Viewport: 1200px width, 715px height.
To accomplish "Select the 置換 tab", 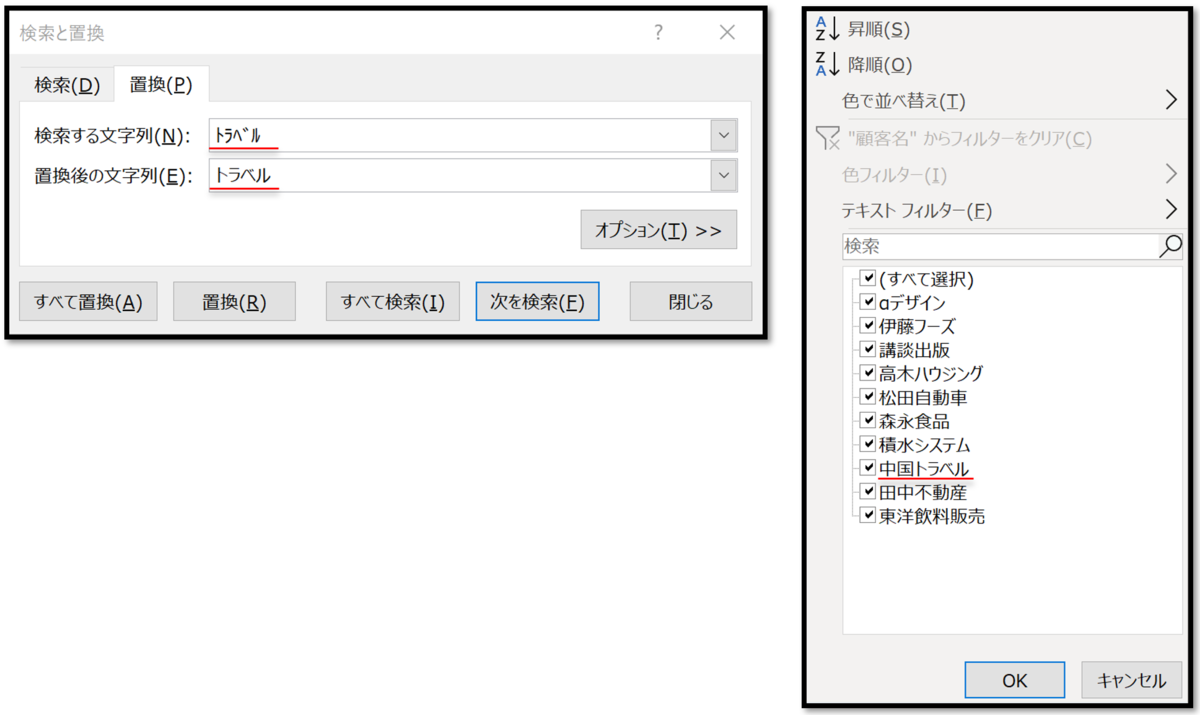I will tap(160, 85).
